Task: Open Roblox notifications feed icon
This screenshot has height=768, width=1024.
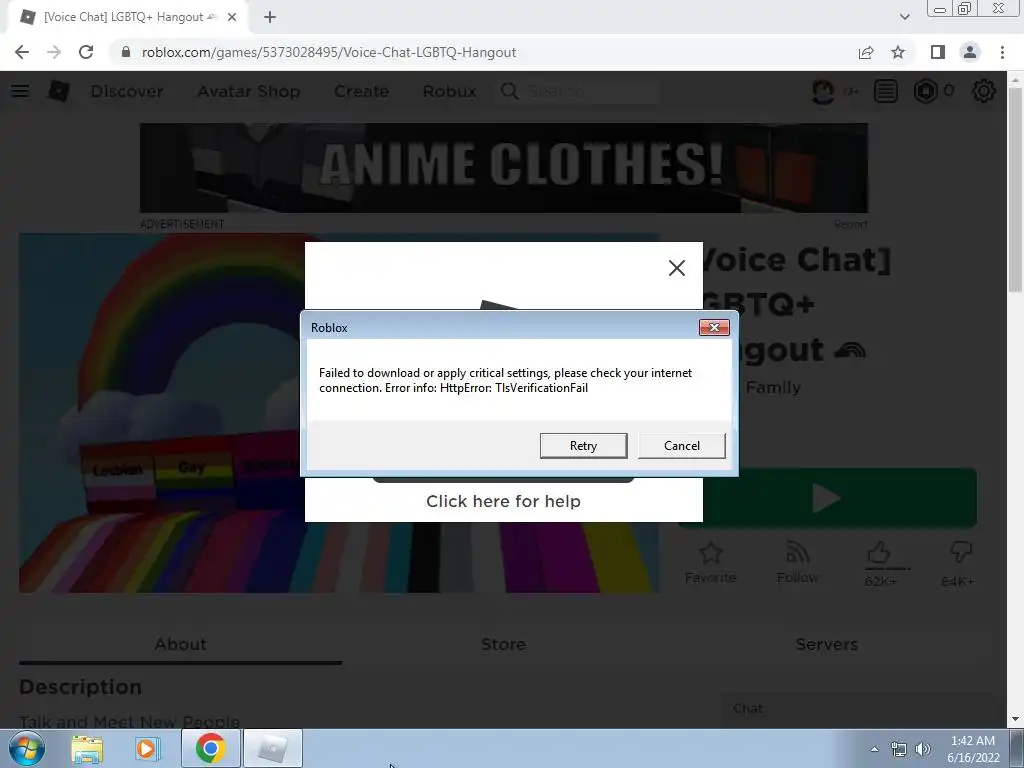Action: click(x=886, y=91)
